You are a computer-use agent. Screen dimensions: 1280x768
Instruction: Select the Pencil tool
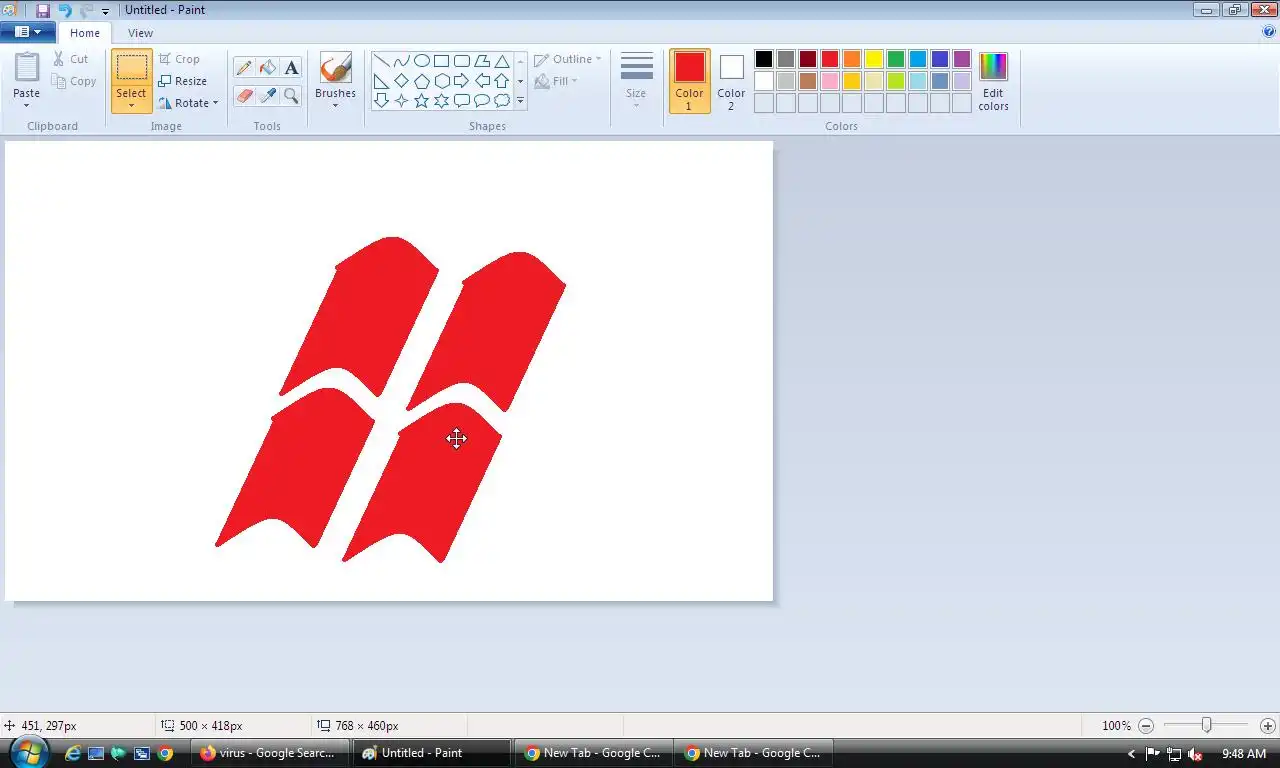244,68
